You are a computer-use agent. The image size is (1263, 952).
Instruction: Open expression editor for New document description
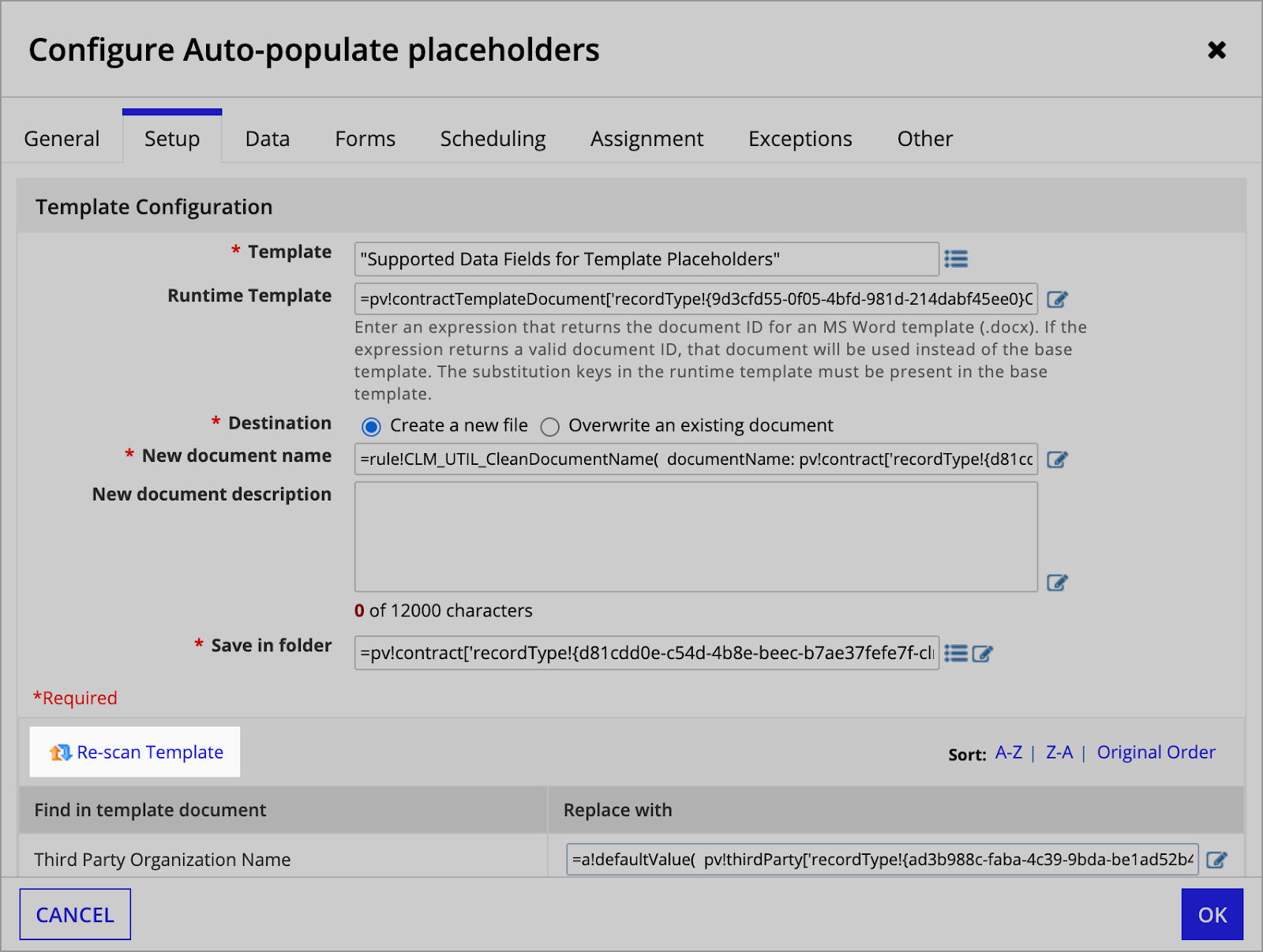pos(1057,583)
